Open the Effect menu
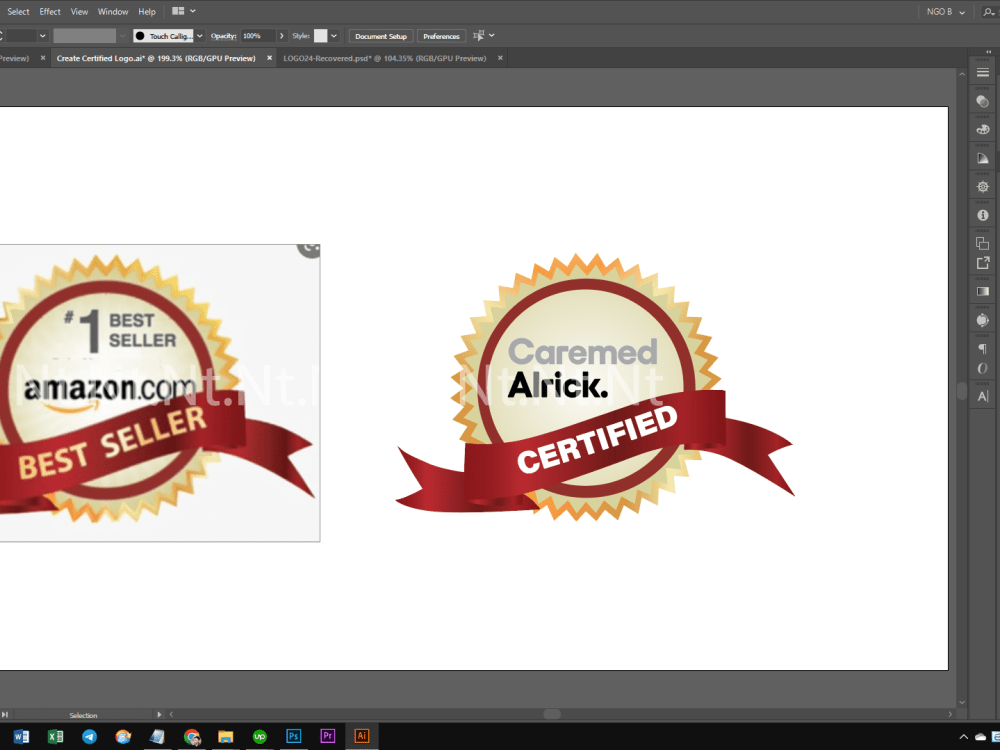 (x=50, y=11)
